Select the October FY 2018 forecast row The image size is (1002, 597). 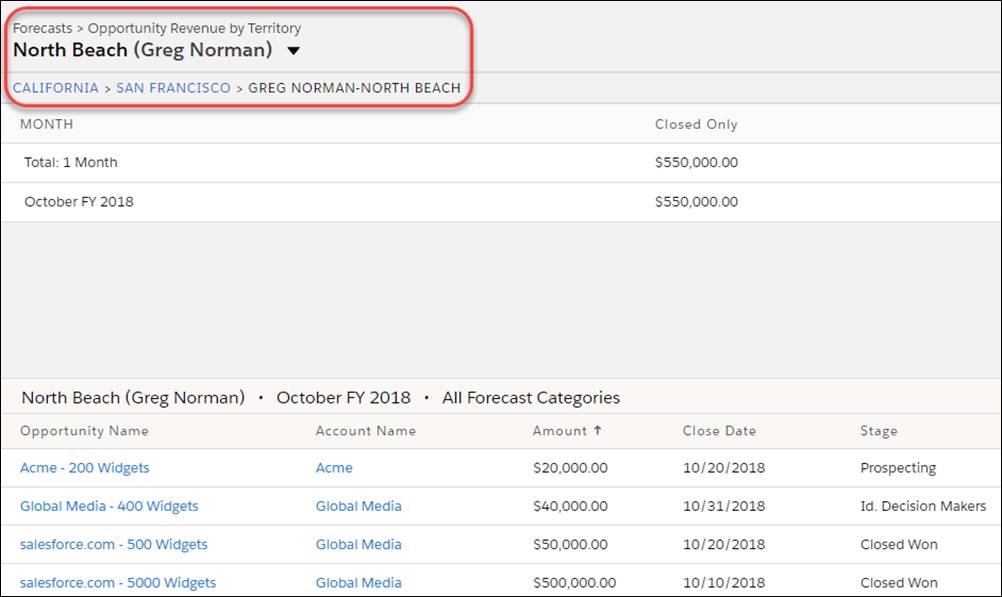tap(501, 202)
